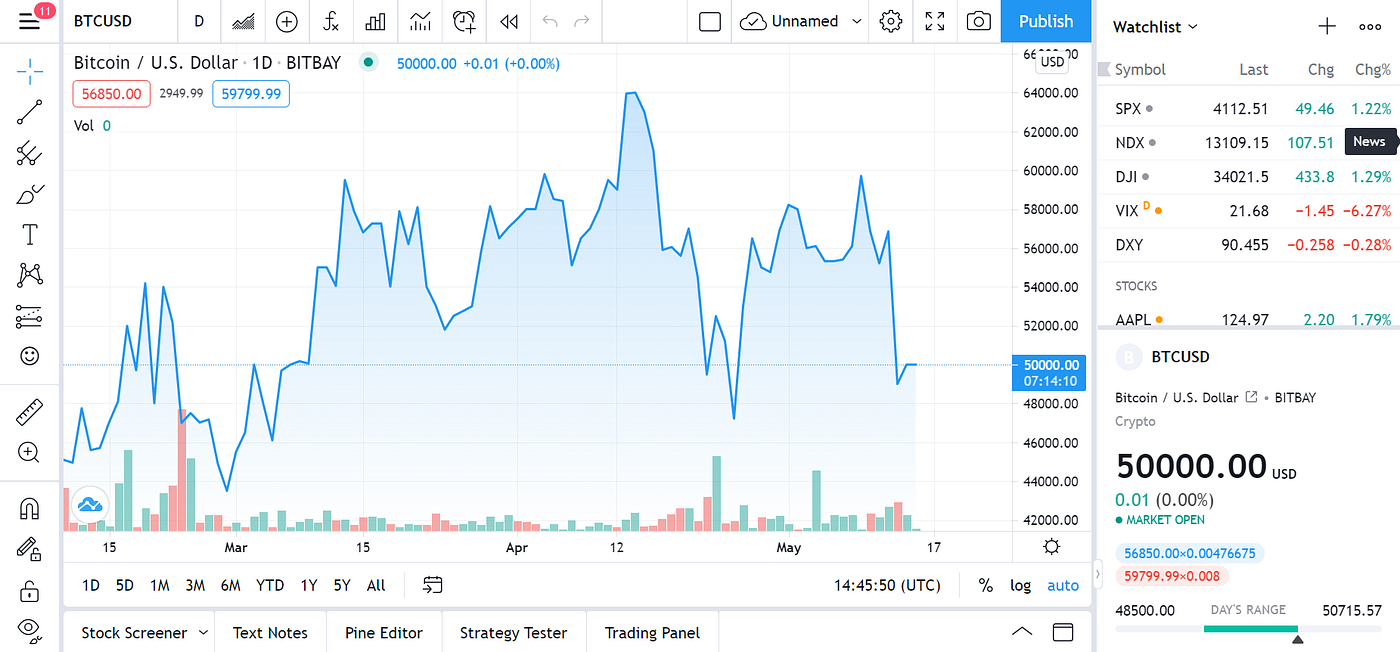Toggle stay in drawing mode pencil-lock

(30, 549)
